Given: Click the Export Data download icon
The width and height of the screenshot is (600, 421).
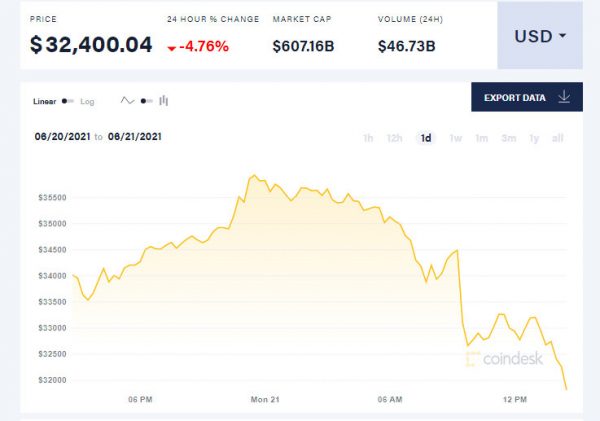Looking at the screenshot, I should [x=564, y=98].
